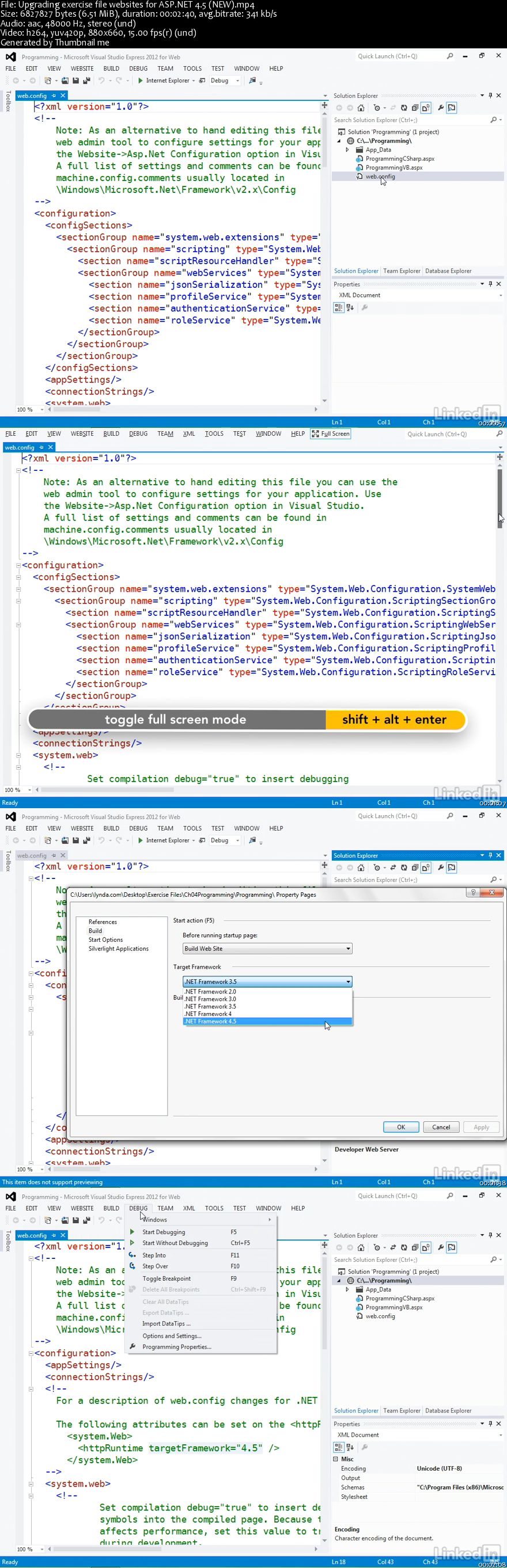Click Apply in the Property Pages dialog

click(x=482, y=1126)
